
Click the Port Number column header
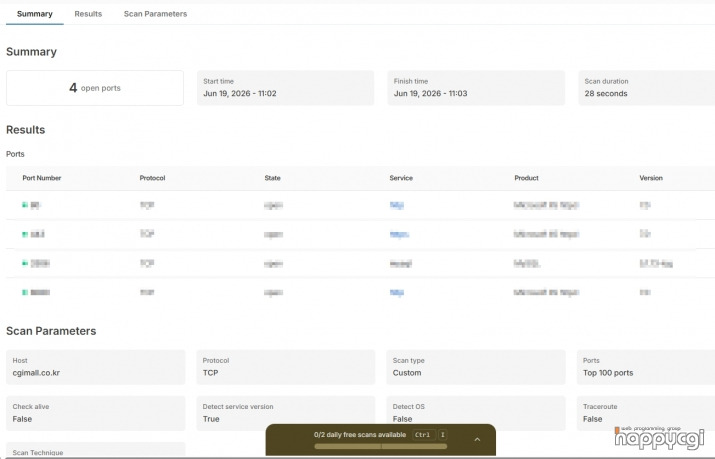[41, 178]
